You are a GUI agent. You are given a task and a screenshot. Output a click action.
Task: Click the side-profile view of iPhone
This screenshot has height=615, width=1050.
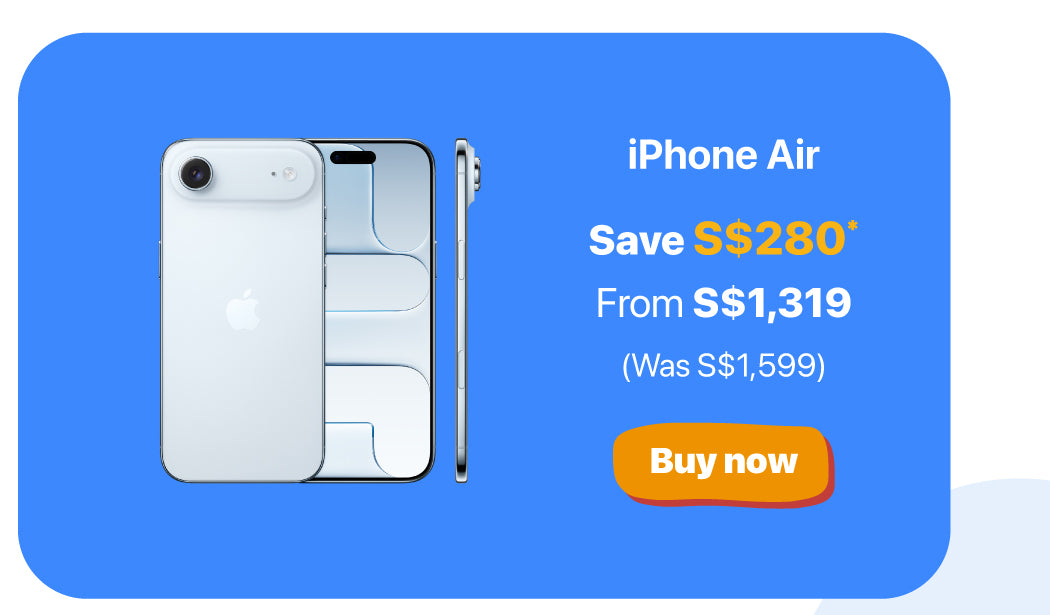[x=462, y=310]
